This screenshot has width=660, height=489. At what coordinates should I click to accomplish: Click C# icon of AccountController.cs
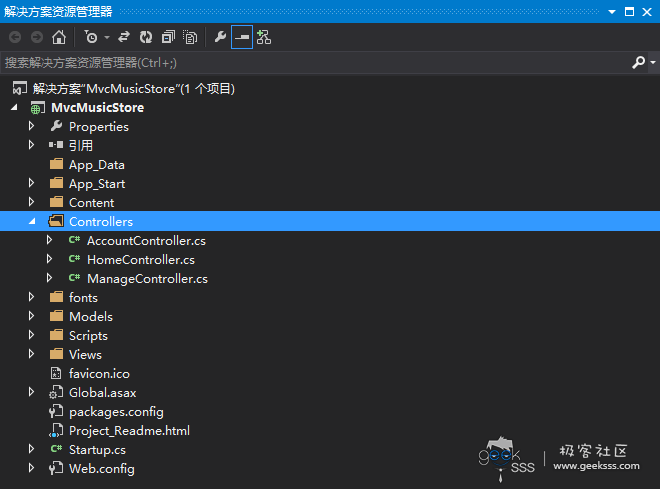75,240
